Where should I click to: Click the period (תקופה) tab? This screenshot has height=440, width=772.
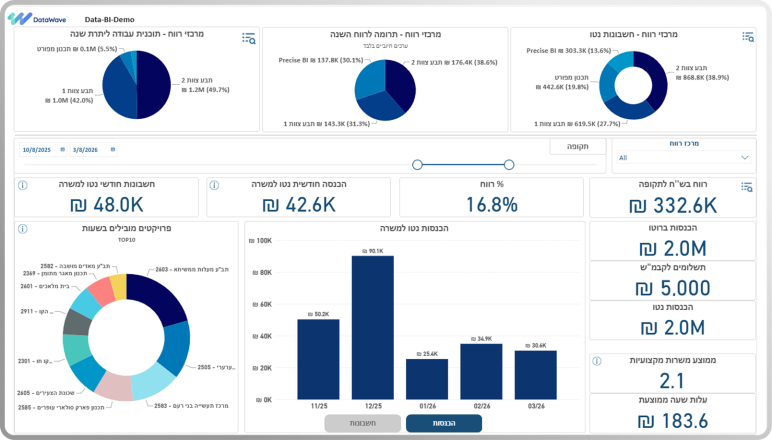(x=578, y=146)
